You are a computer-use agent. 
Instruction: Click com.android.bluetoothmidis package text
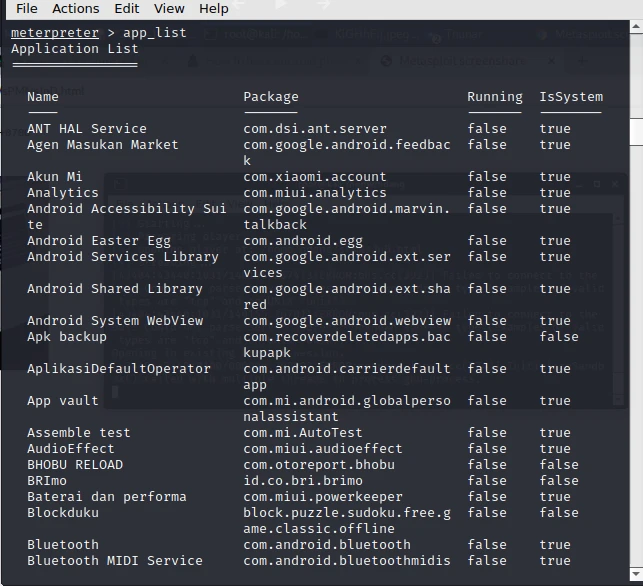[347, 561]
